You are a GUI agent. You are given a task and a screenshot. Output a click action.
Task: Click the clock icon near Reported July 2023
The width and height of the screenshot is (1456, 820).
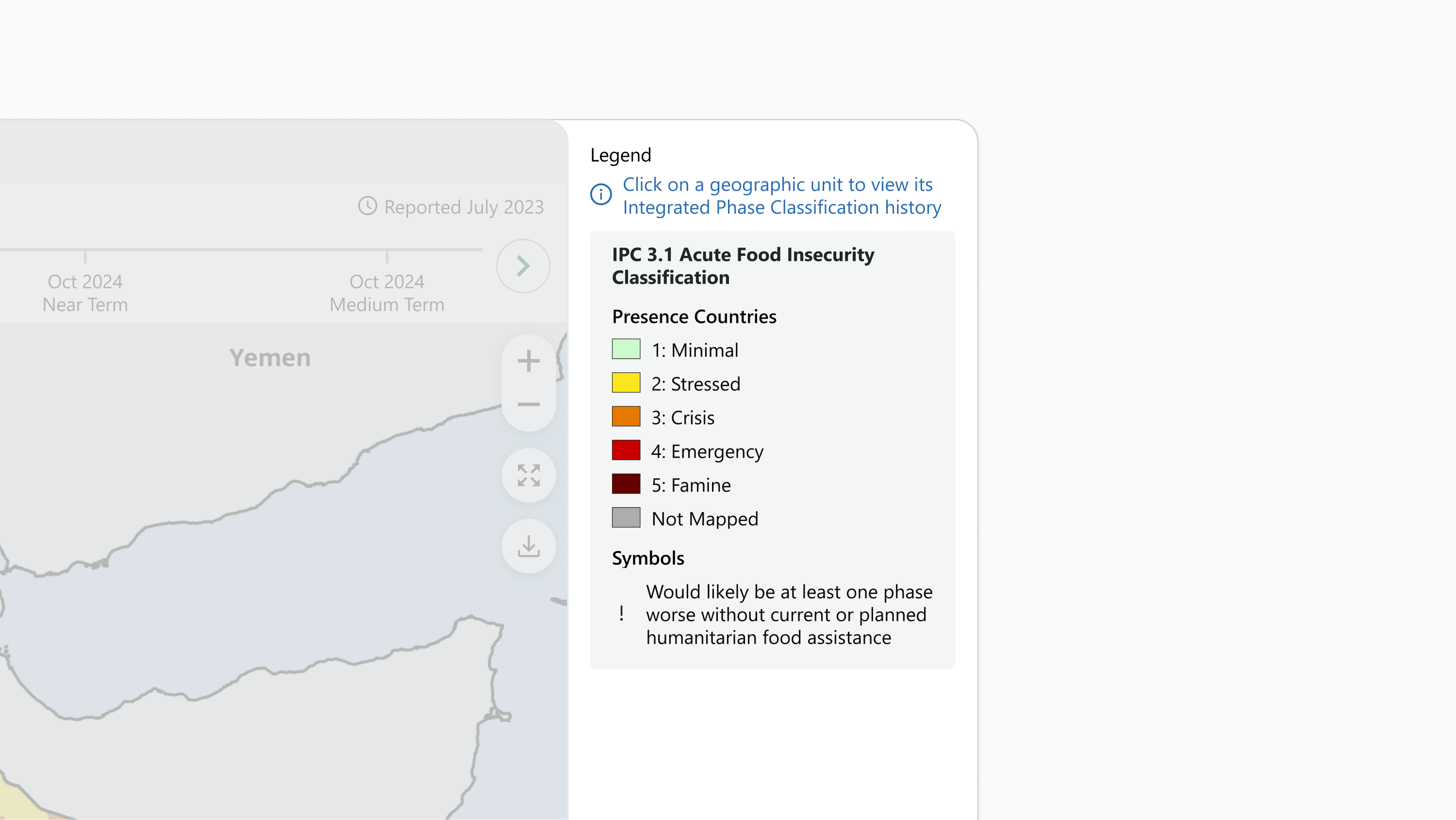point(367,206)
